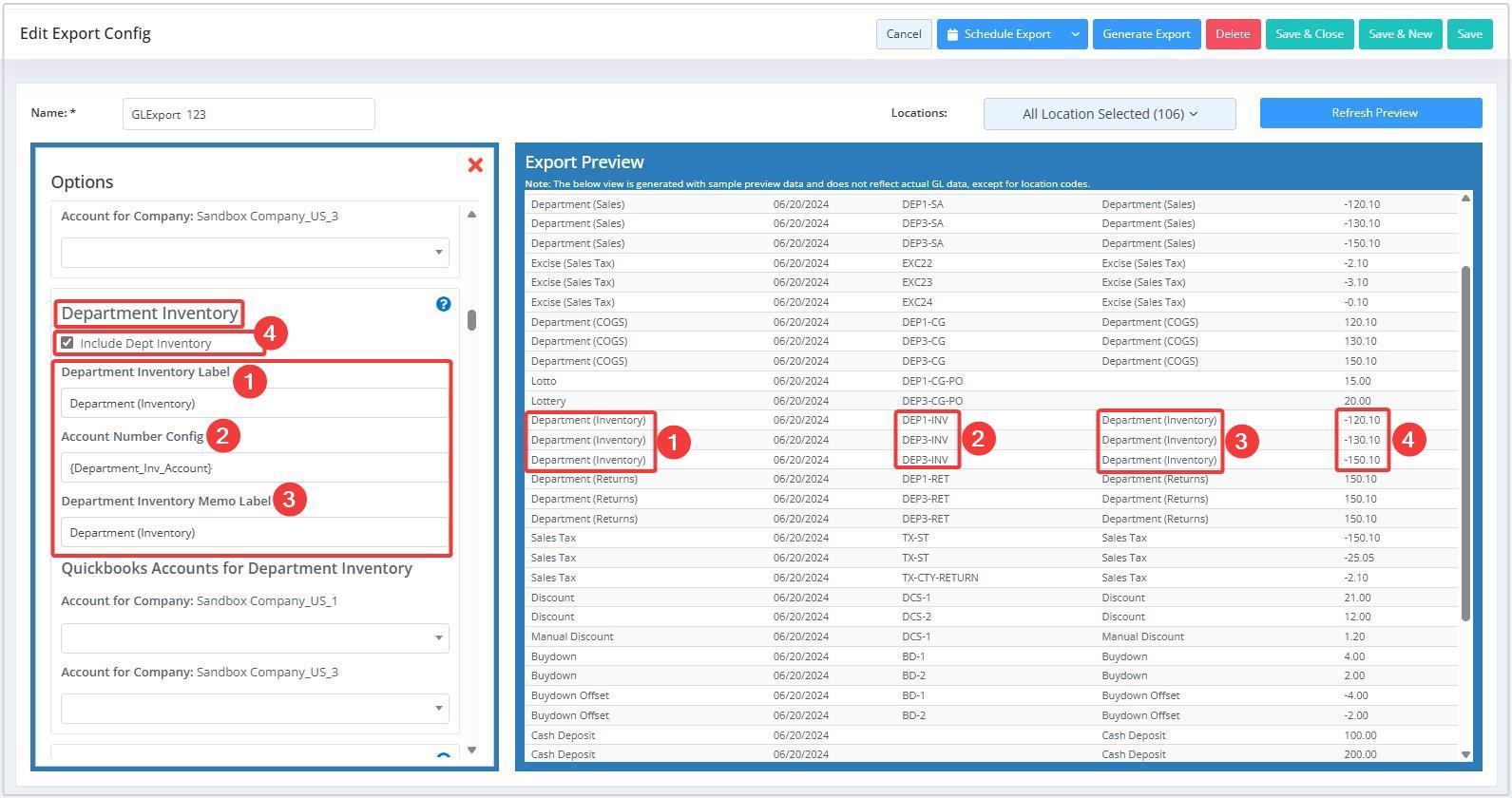Open the top Sandbox Company_US_3 account dropdown
Image resolution: width=1512 pixels, height=798 pixels.
(254, 253)
